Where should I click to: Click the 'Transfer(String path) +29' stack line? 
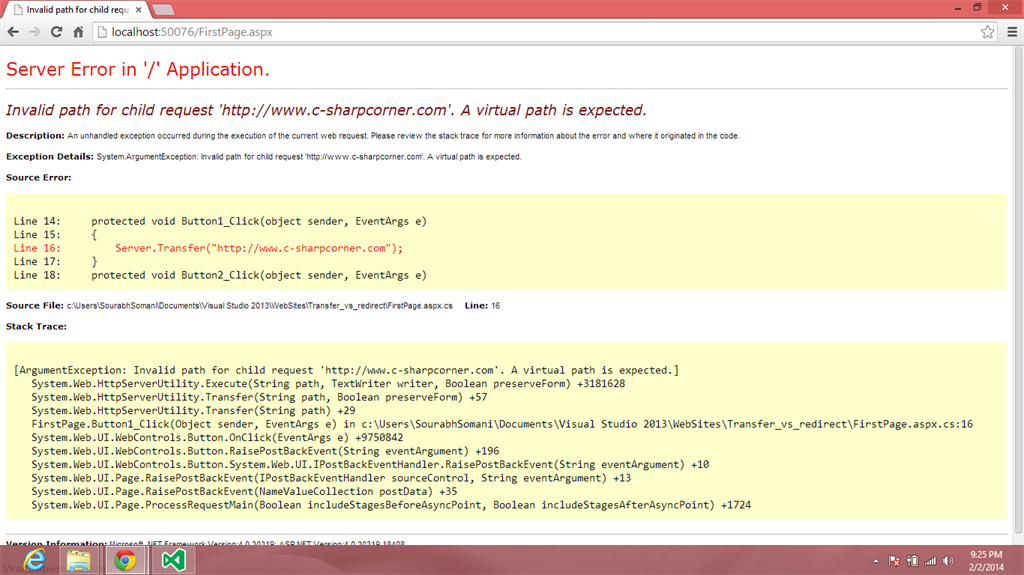point(193,411)
